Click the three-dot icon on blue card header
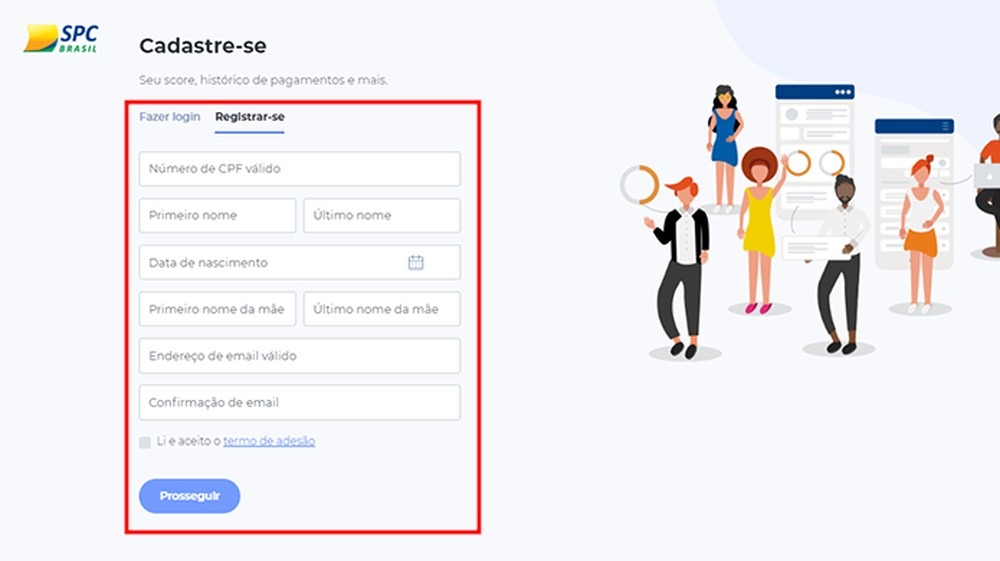Image resolution: width=1000 pixels, height=561 pixels. coord(843,92)
